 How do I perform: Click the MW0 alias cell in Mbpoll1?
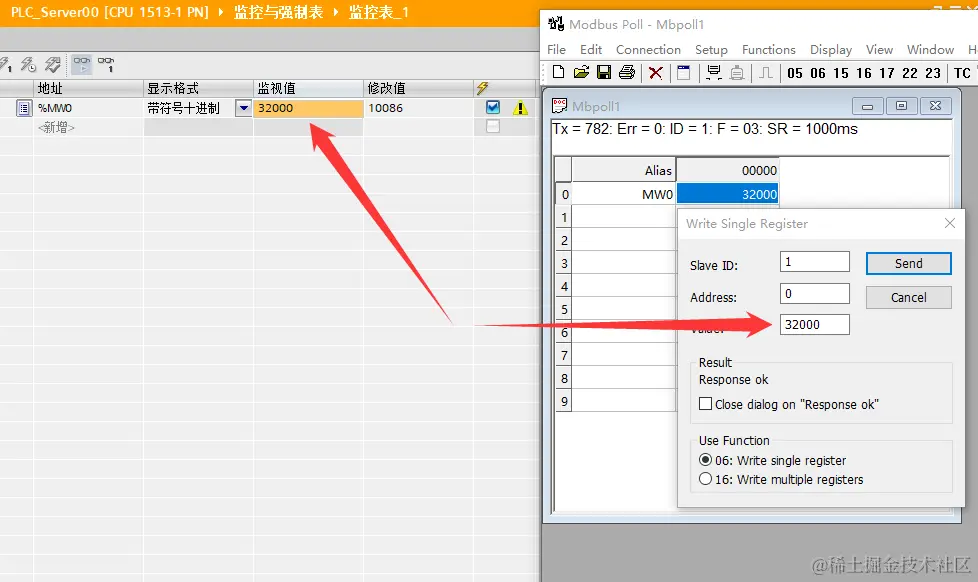click(624, 194)
